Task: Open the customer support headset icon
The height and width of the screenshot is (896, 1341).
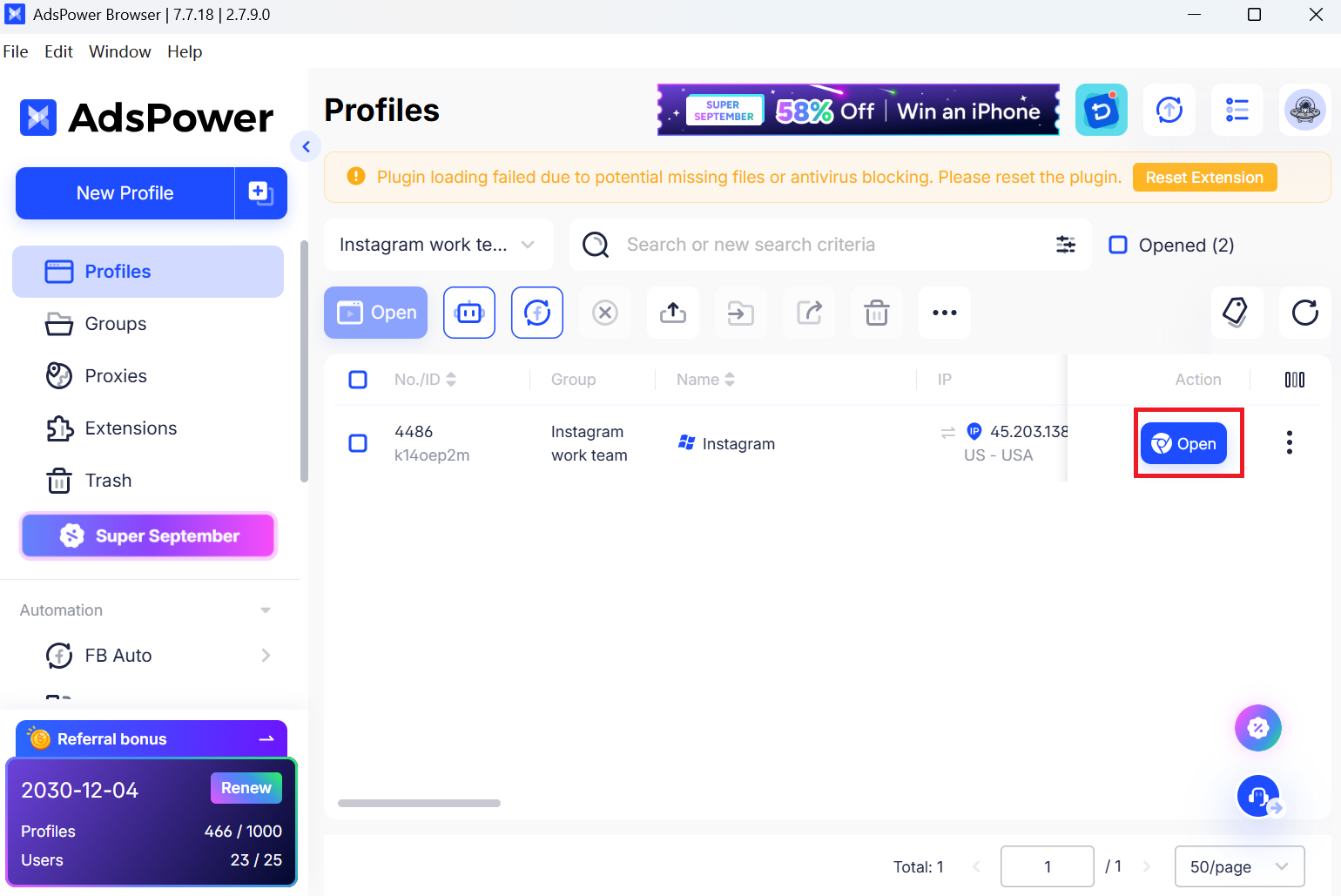Action: 1258,796
